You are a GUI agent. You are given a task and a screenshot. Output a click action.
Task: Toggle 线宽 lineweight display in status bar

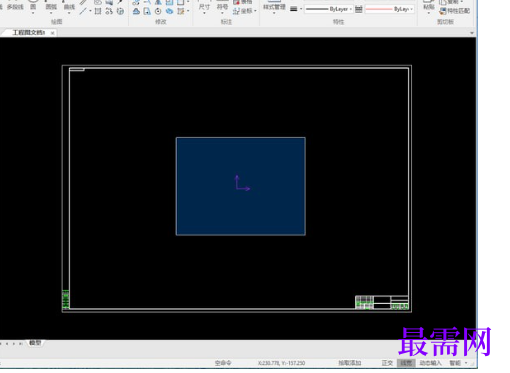point(406,363)
